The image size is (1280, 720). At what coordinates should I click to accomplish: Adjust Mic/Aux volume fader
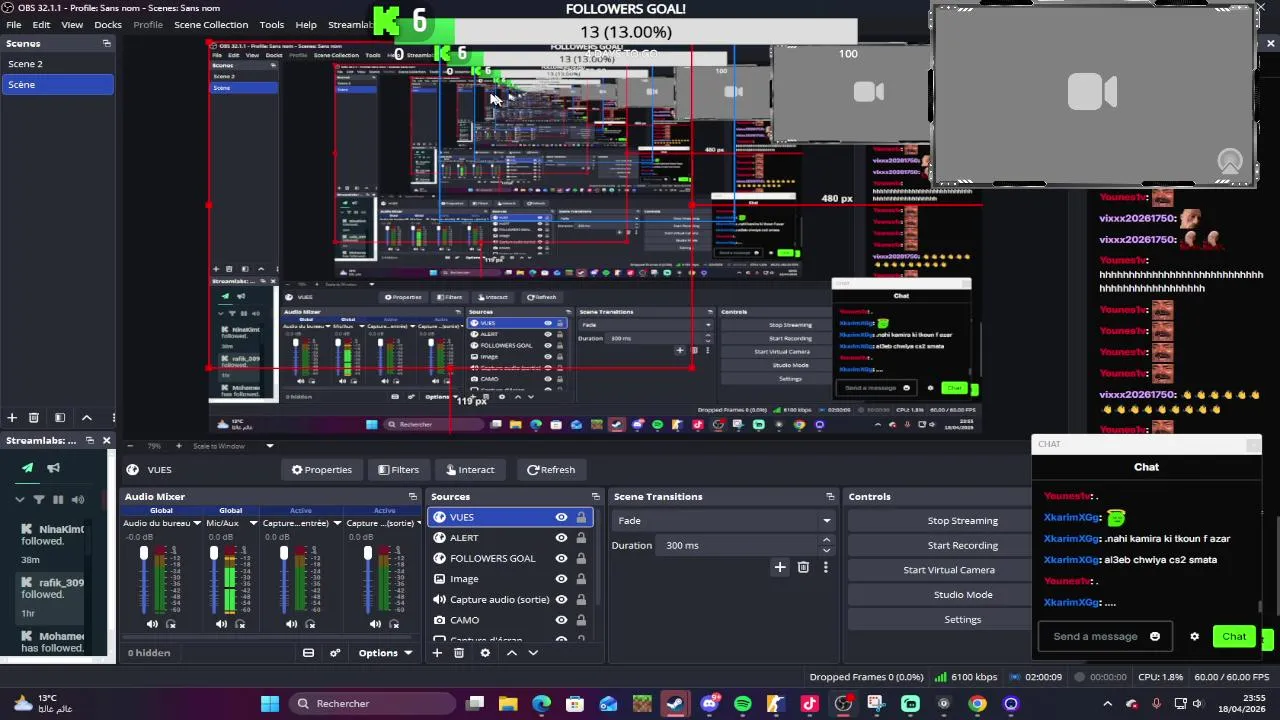[x=214, y=553]
